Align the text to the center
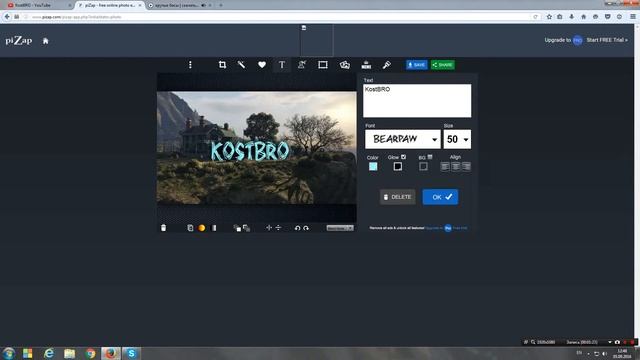640x360 pixels. tap(456, 167)
